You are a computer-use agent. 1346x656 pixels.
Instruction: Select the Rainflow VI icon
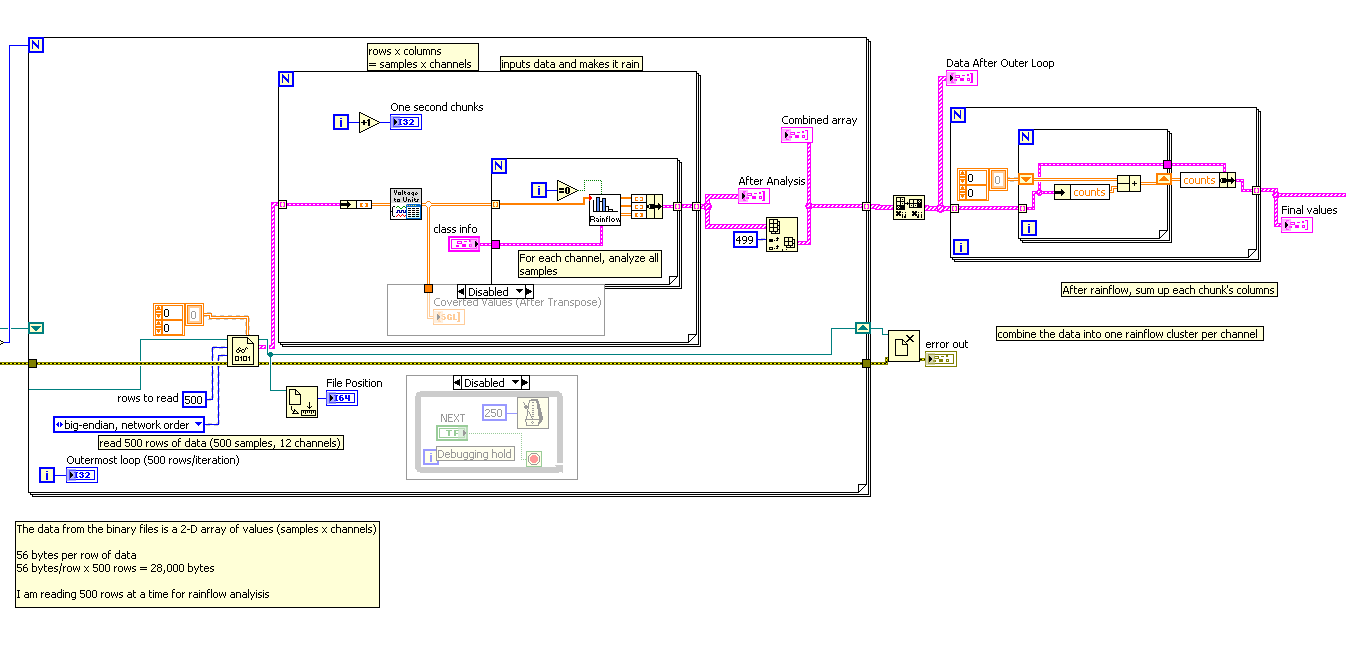[x=604, y=210]
